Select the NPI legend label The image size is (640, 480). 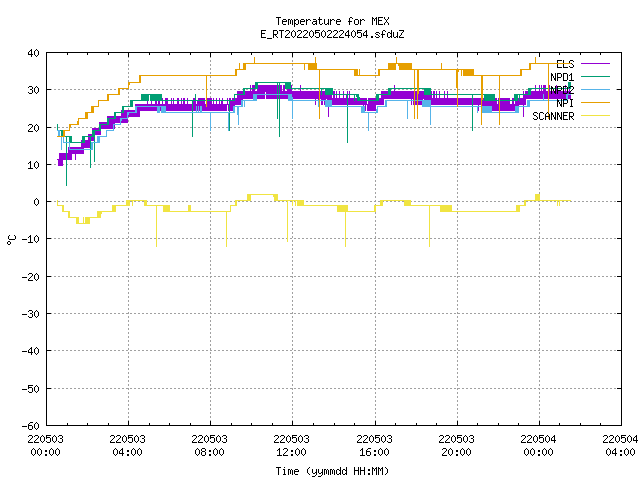(565, 103)
